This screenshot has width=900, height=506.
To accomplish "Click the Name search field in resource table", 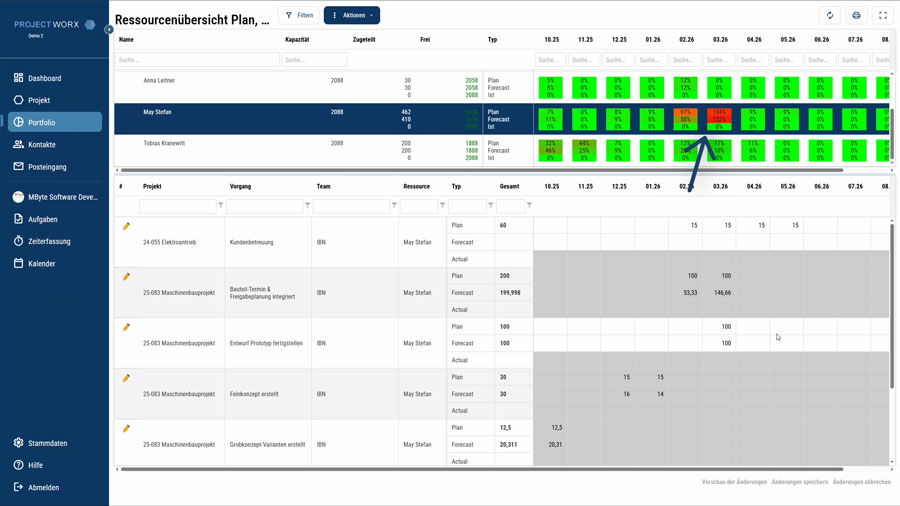I will pyautogui.click(x=197, y=60).
